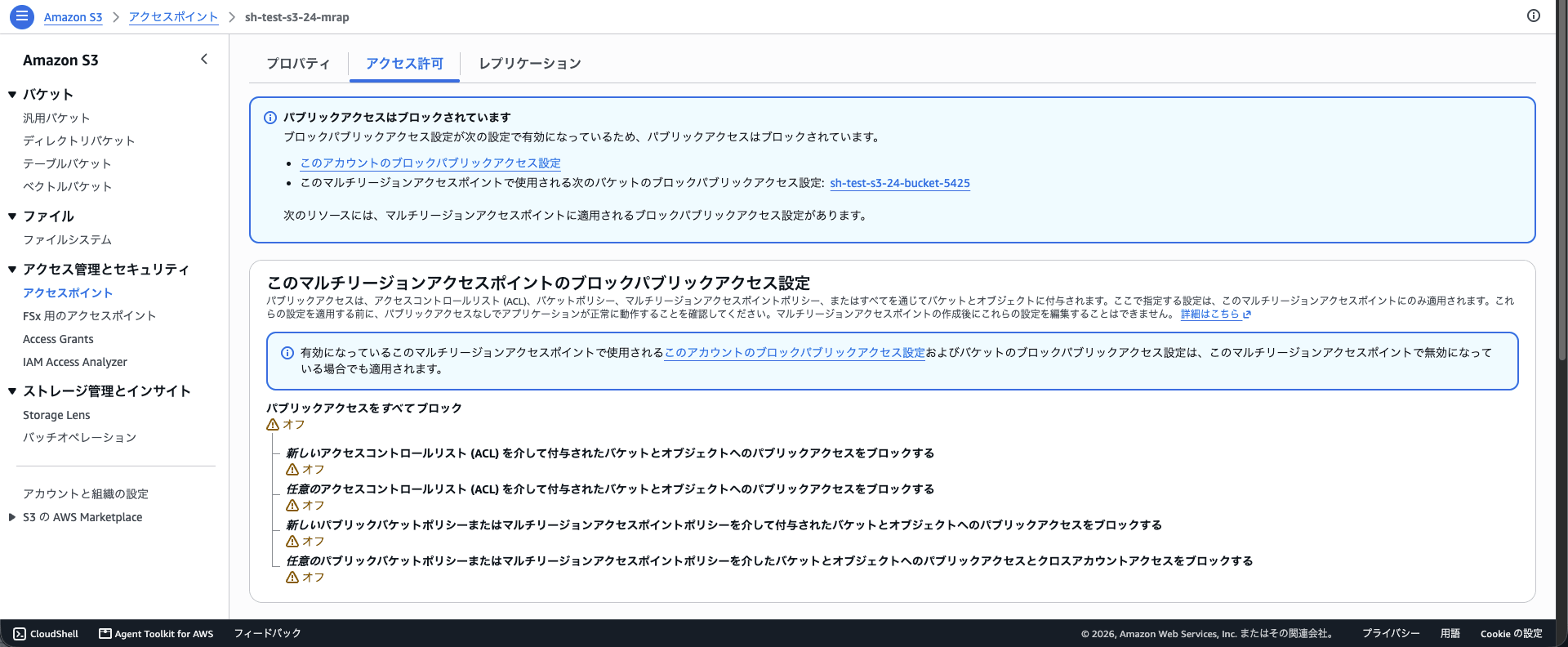Click the フィードバック button in the footer

point(267,633)
